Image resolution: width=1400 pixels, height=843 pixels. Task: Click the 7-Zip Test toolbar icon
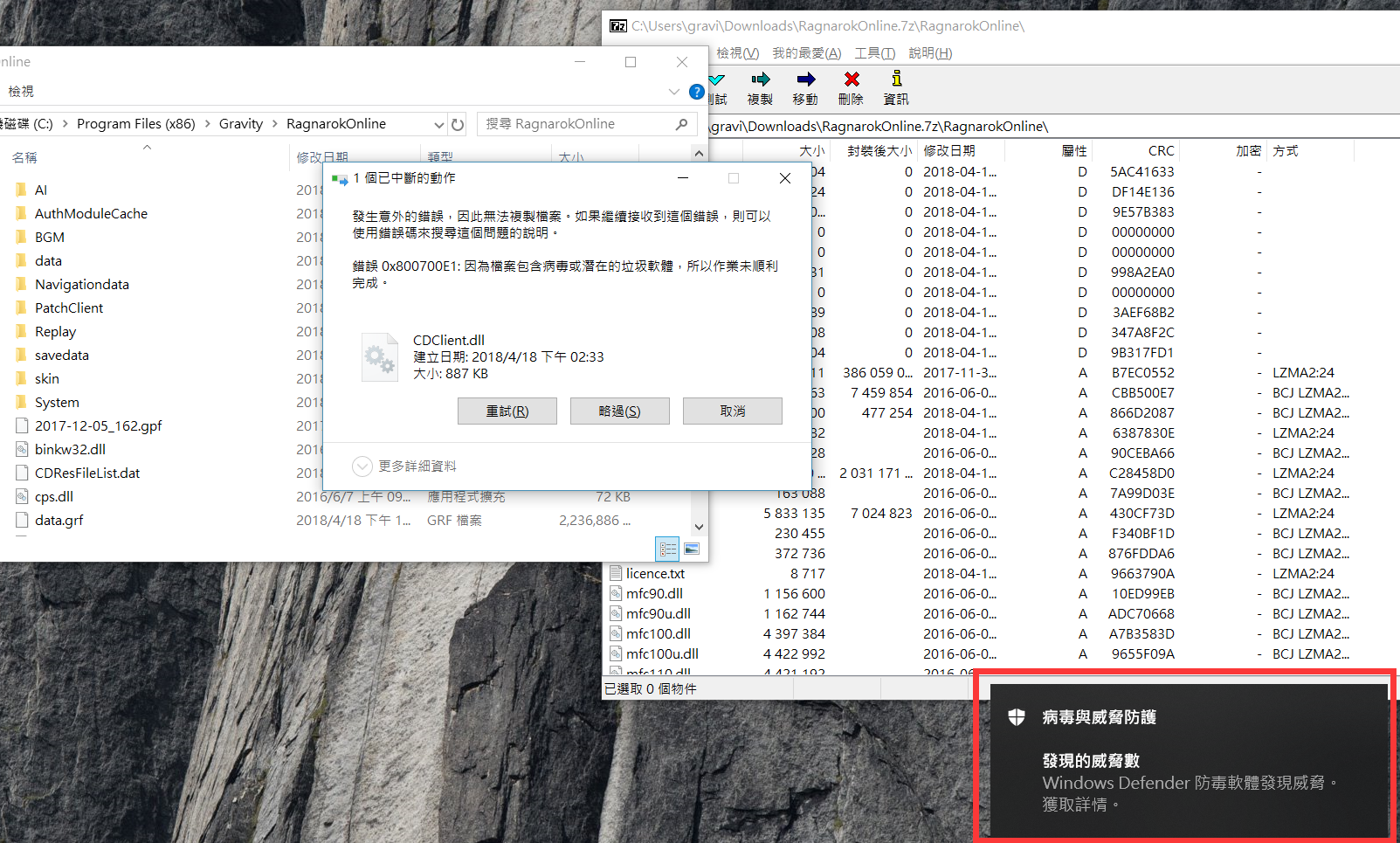[x=717, y=79]
